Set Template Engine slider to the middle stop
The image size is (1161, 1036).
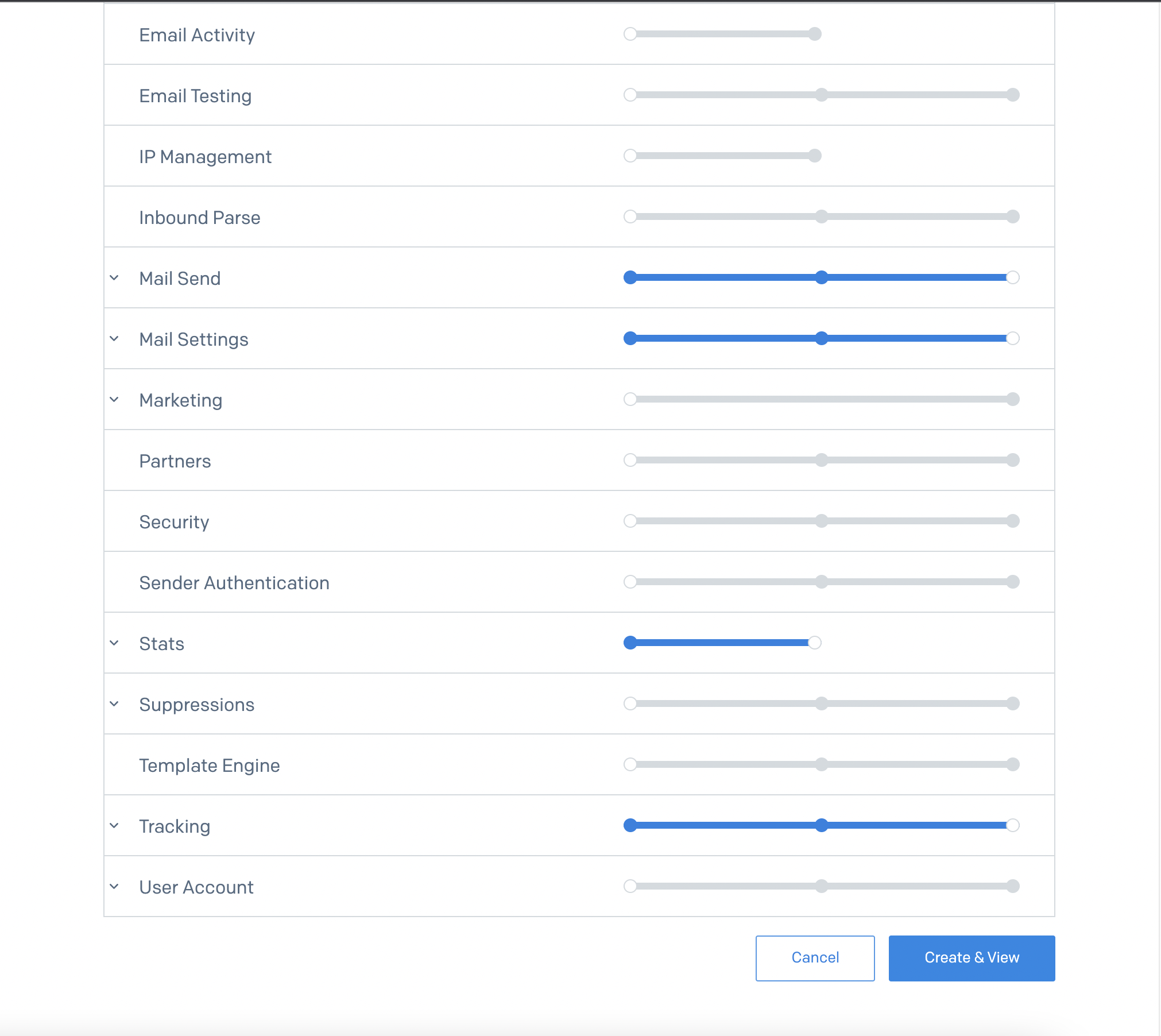(x=822, y=764)
